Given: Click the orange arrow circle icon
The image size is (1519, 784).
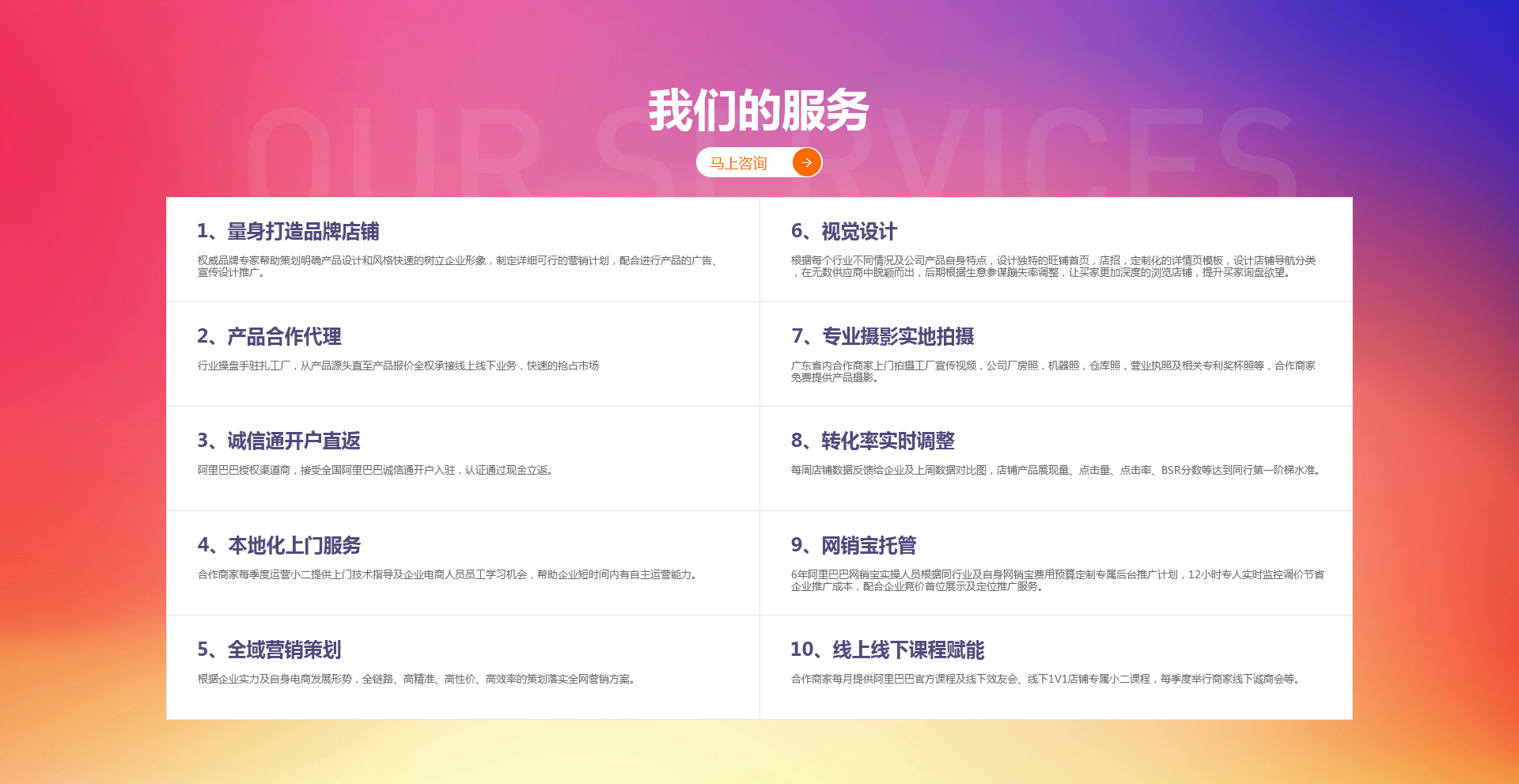Looking at the screenshot, I should (x=806, y=163).
